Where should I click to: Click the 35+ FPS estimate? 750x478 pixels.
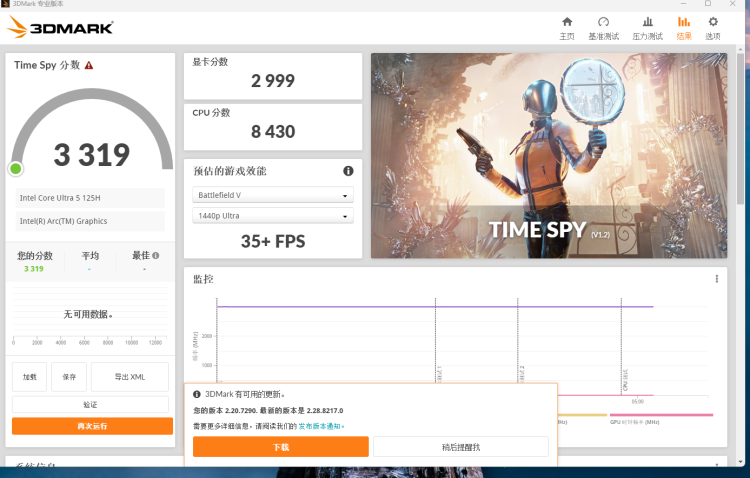pos(273,242)
